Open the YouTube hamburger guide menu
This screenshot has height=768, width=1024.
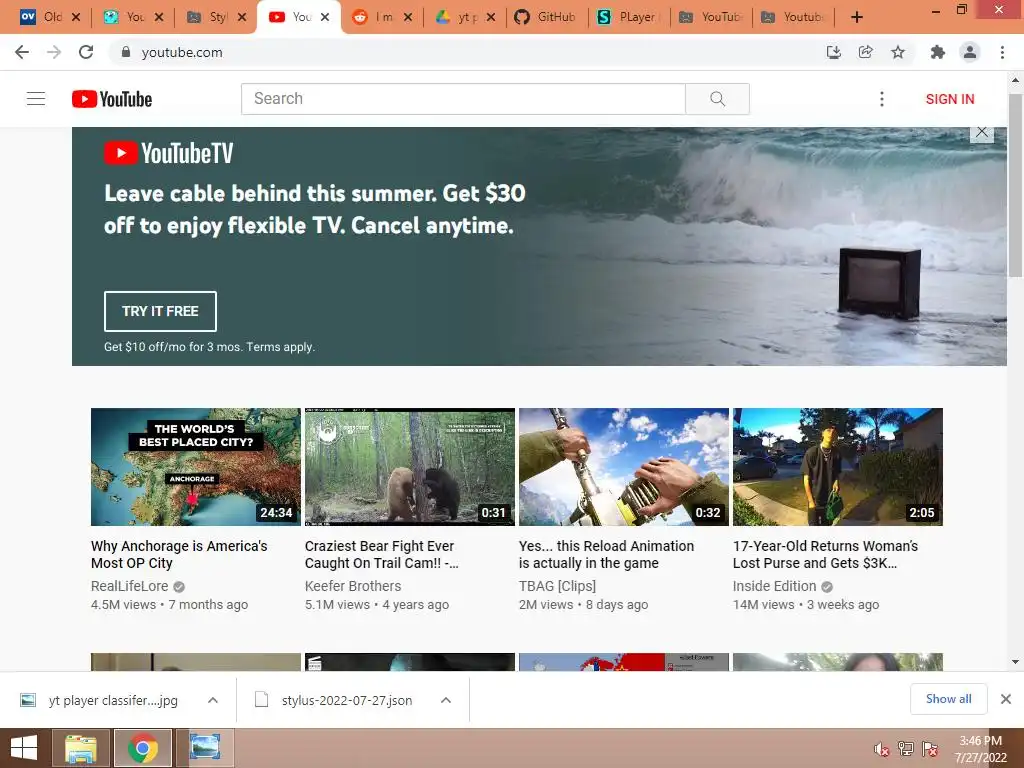coord(36,99)
